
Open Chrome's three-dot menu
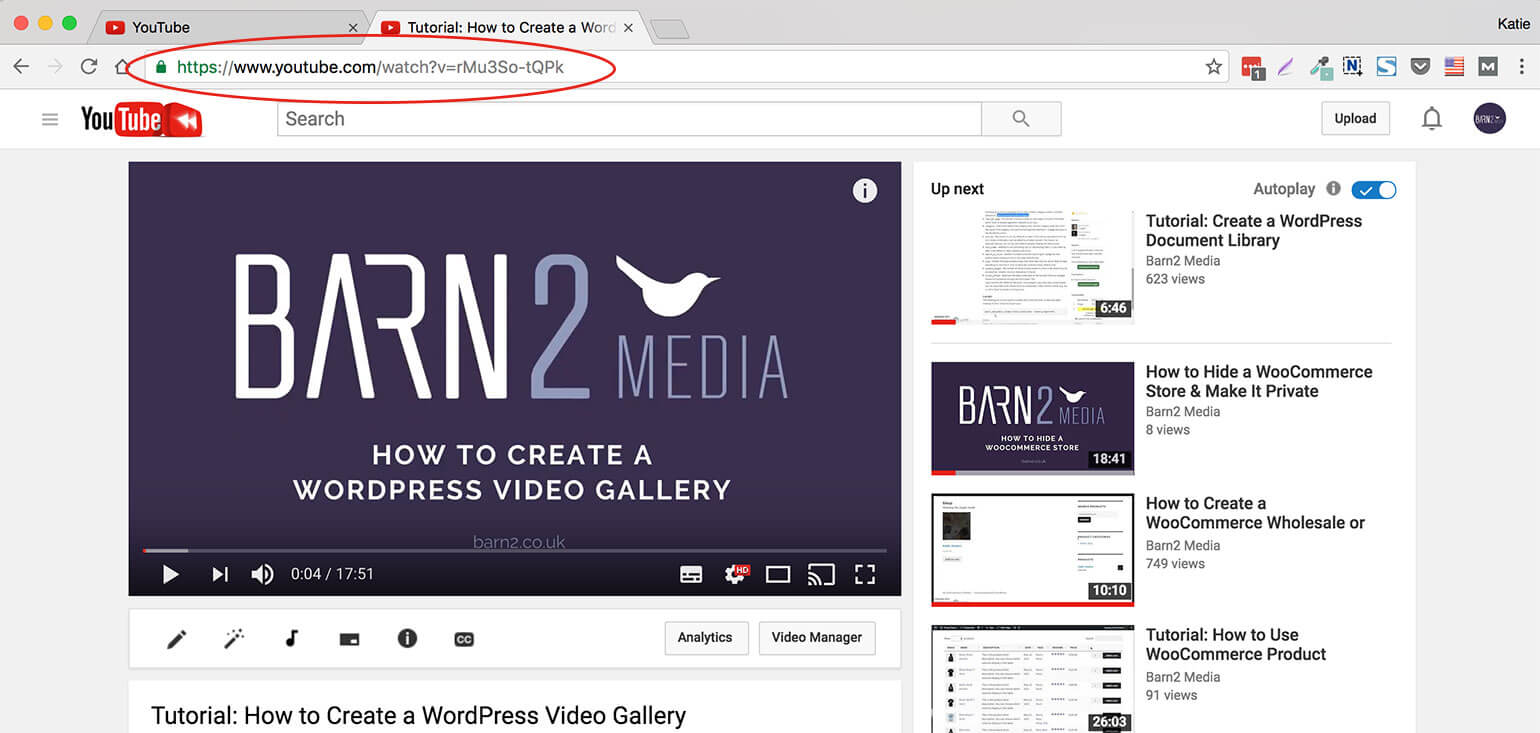1524,67
